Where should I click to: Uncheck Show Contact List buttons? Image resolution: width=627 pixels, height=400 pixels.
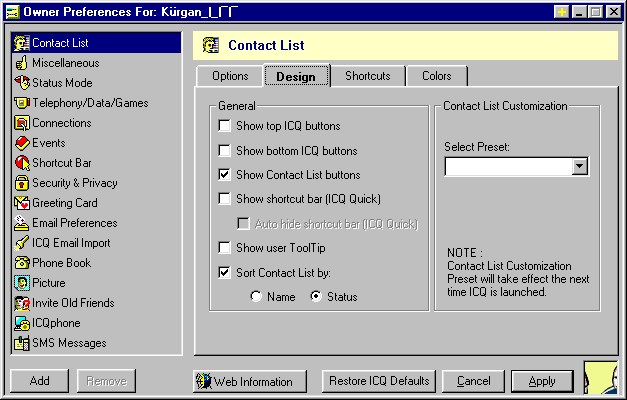[x=224, y=174]
